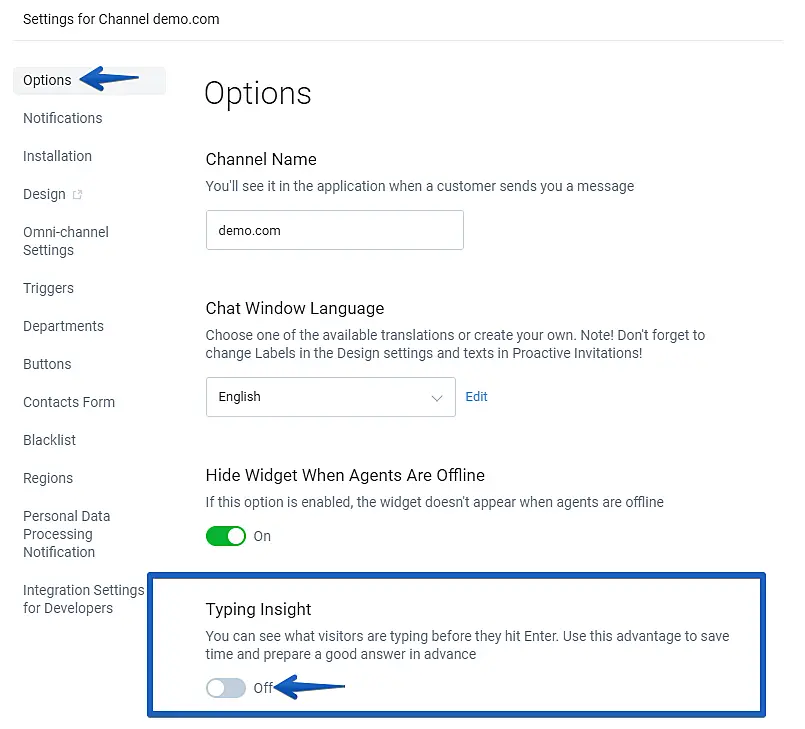Turn off Hide Widget When Agents Are Offline

tap(225, 536)
